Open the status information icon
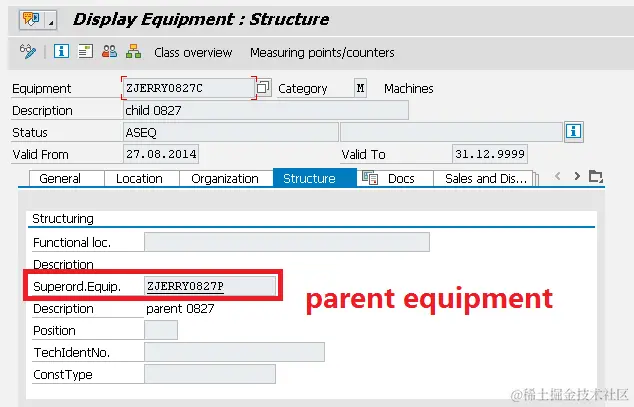This screenshot has width=634, height=407. [573, 131]
